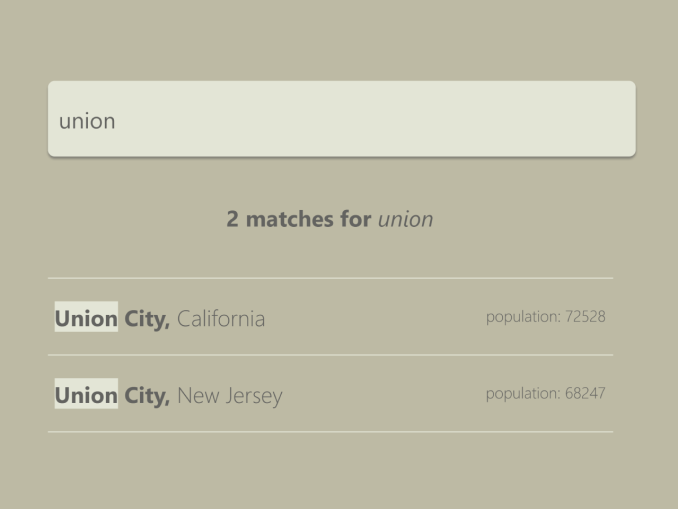Click the "population: 72528" label

[545, 317]
